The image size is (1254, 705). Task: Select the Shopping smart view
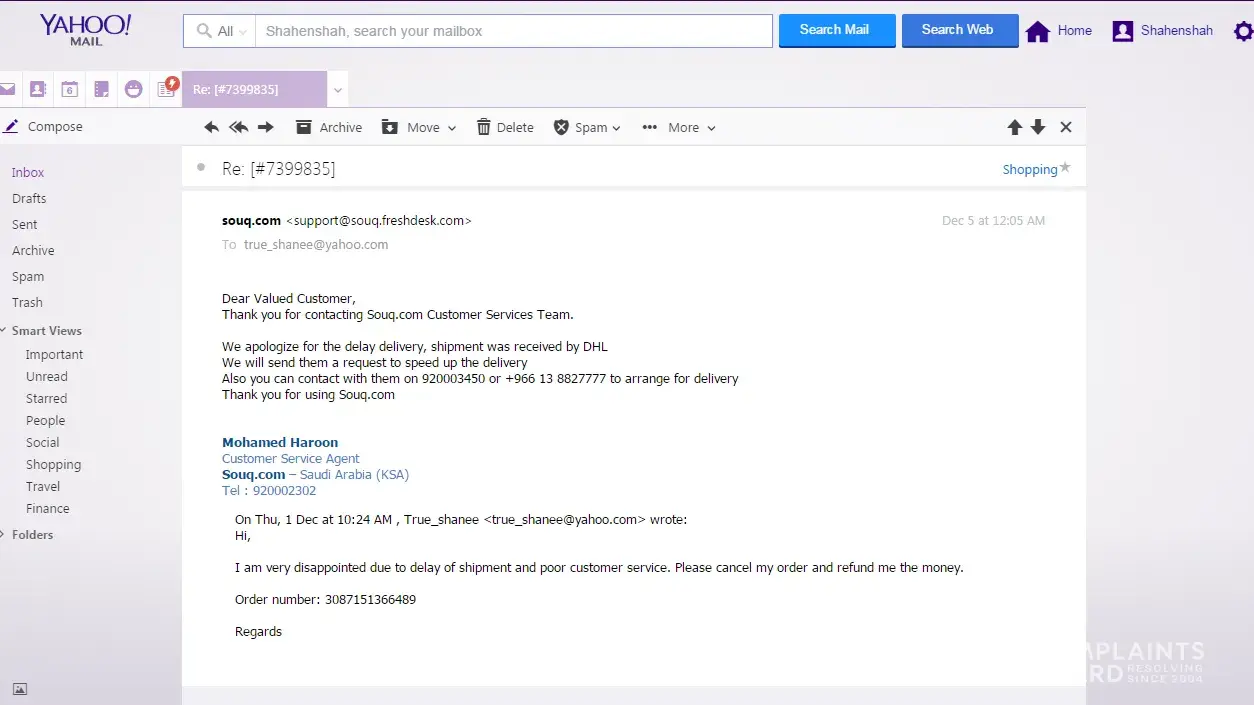(53, 464)
